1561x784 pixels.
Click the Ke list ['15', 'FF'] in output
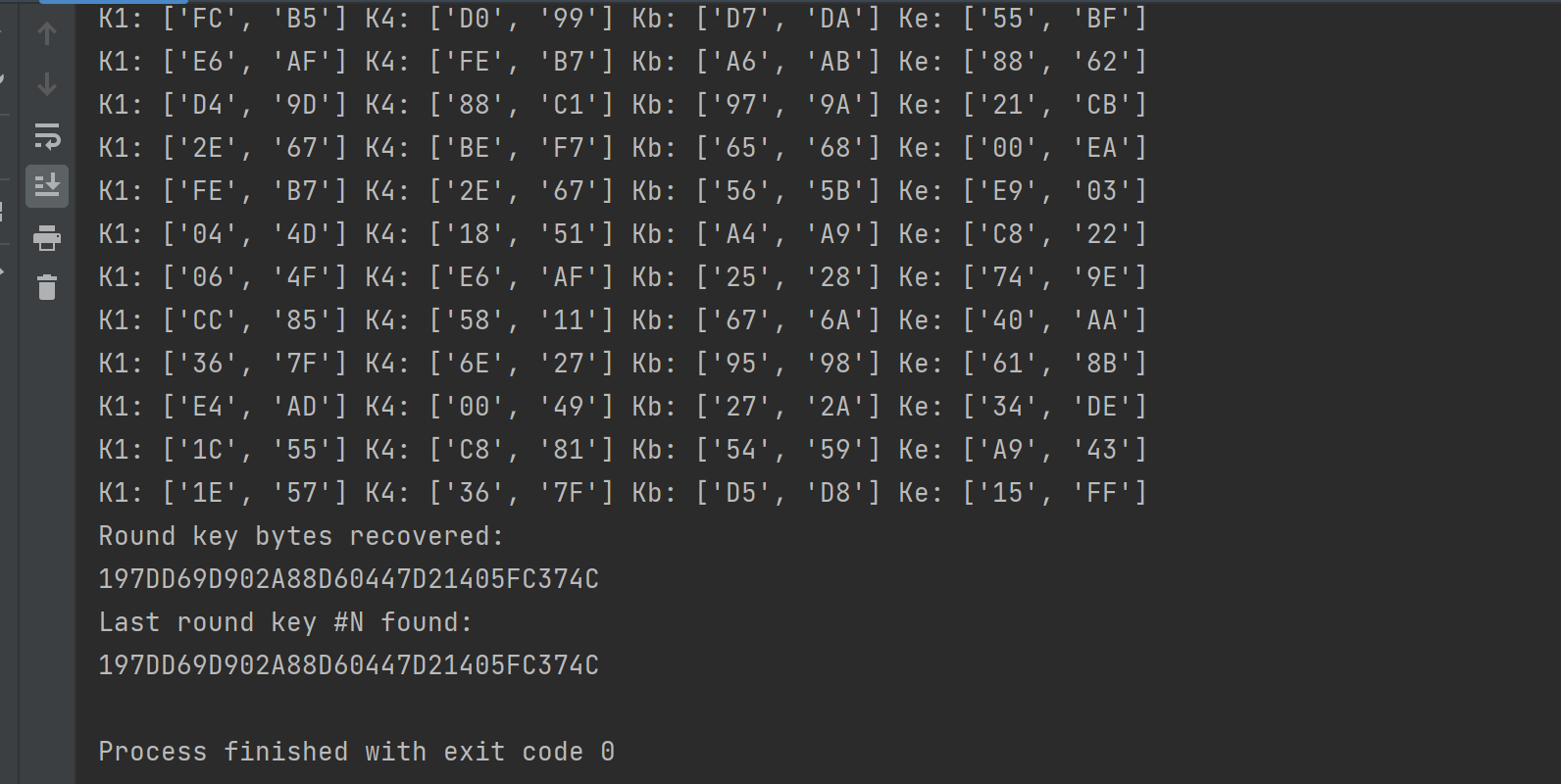[1055, 493]
